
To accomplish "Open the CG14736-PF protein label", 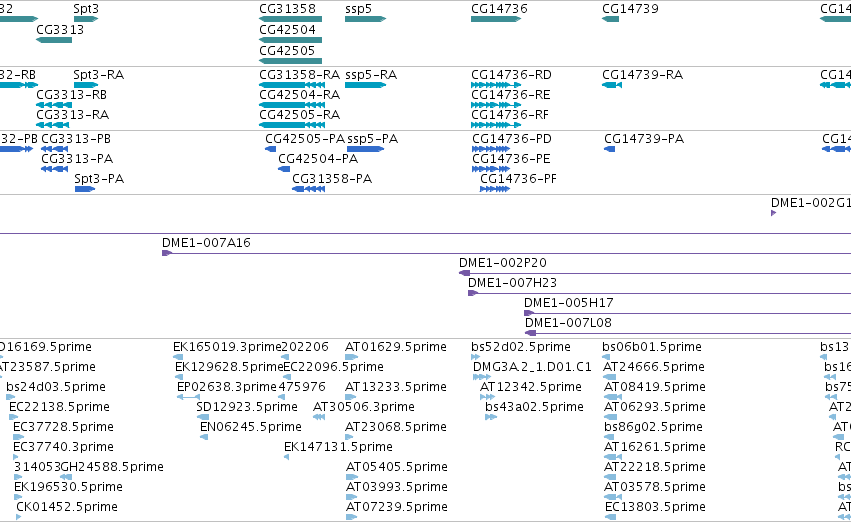I will [x=518, y=179].
